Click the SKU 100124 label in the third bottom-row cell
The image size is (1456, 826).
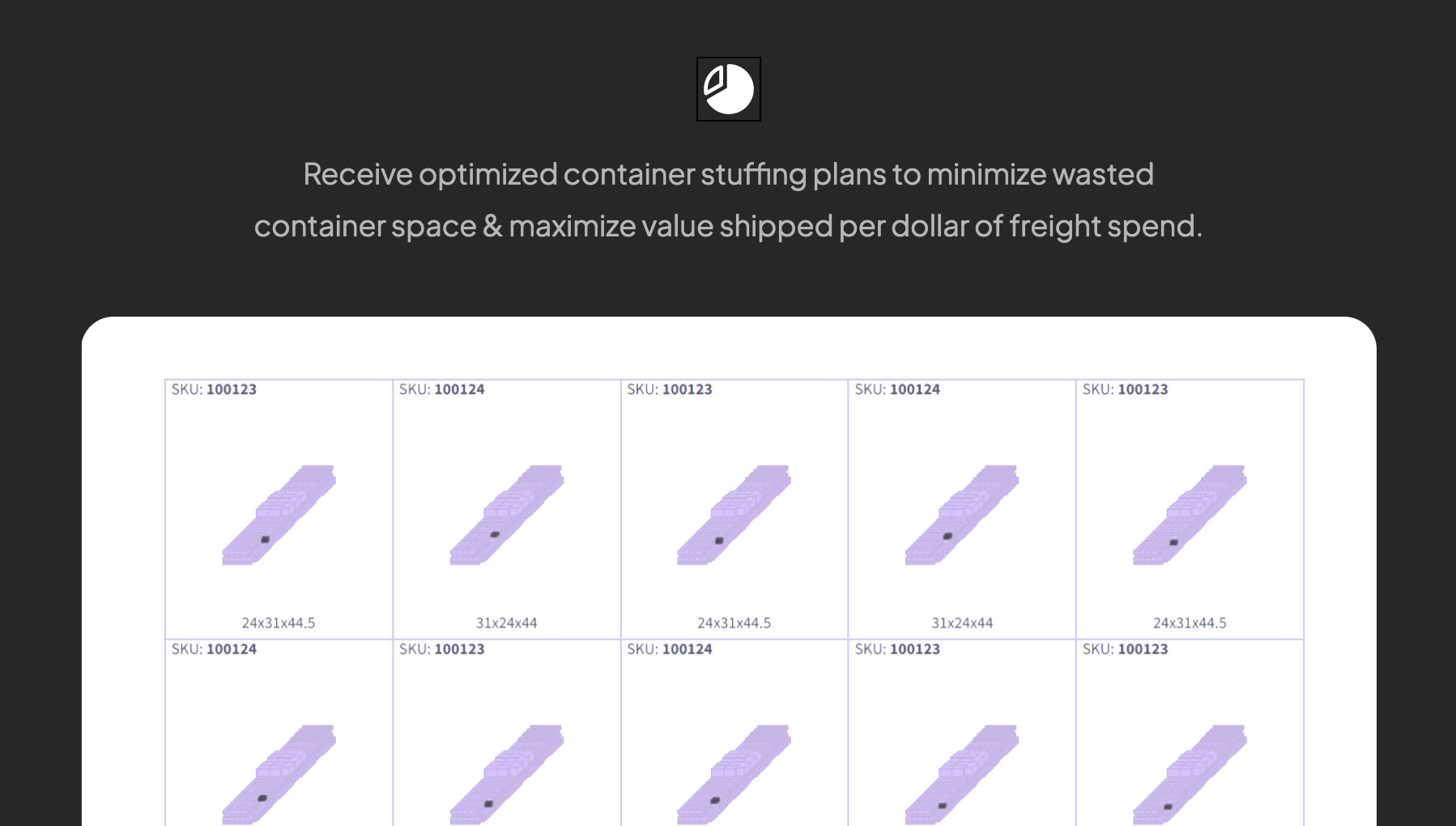click(x=670, y=649)
